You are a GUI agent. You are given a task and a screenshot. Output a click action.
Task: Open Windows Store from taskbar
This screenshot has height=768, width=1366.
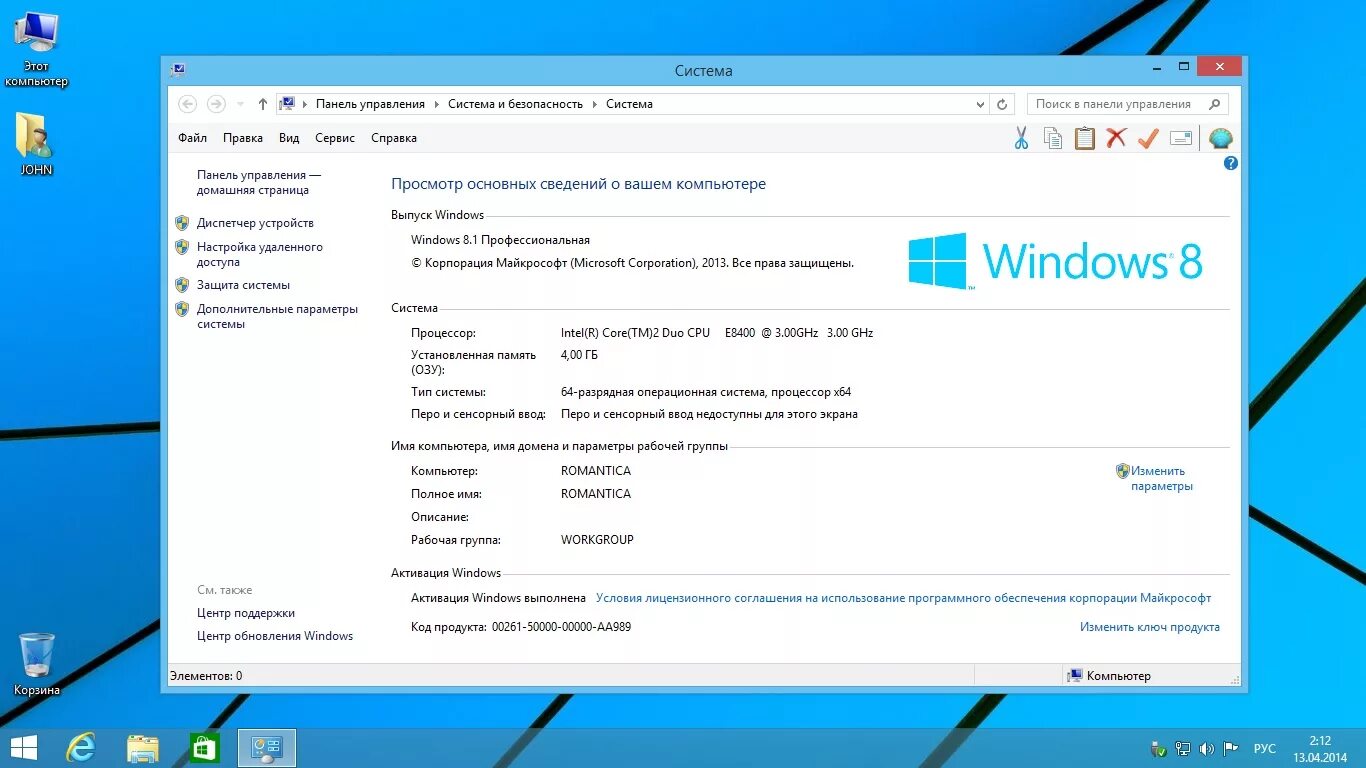click(204, 748)
